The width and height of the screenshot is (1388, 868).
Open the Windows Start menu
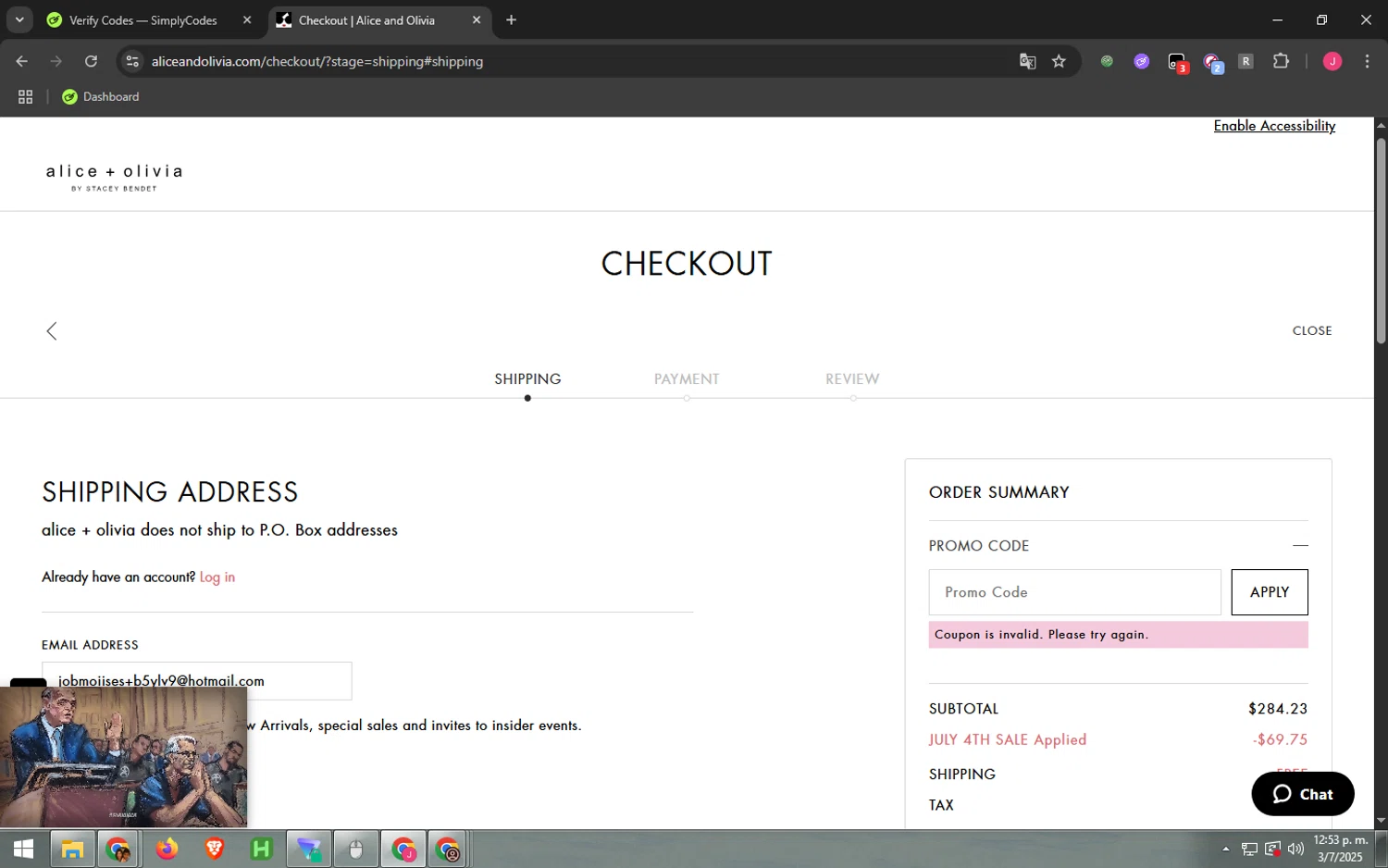[22, 849]
